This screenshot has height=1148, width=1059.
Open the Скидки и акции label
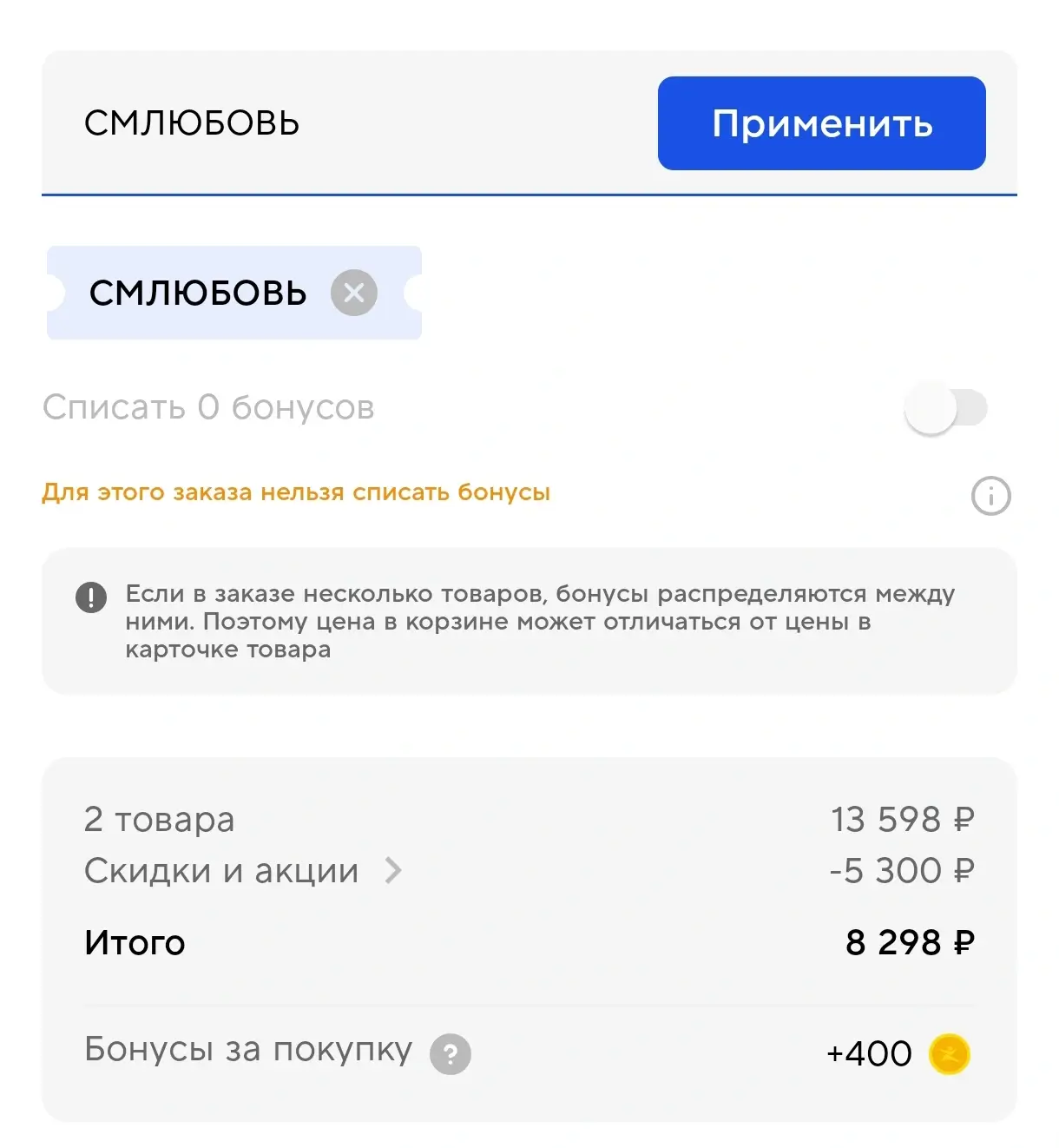[x=221, y=871]
